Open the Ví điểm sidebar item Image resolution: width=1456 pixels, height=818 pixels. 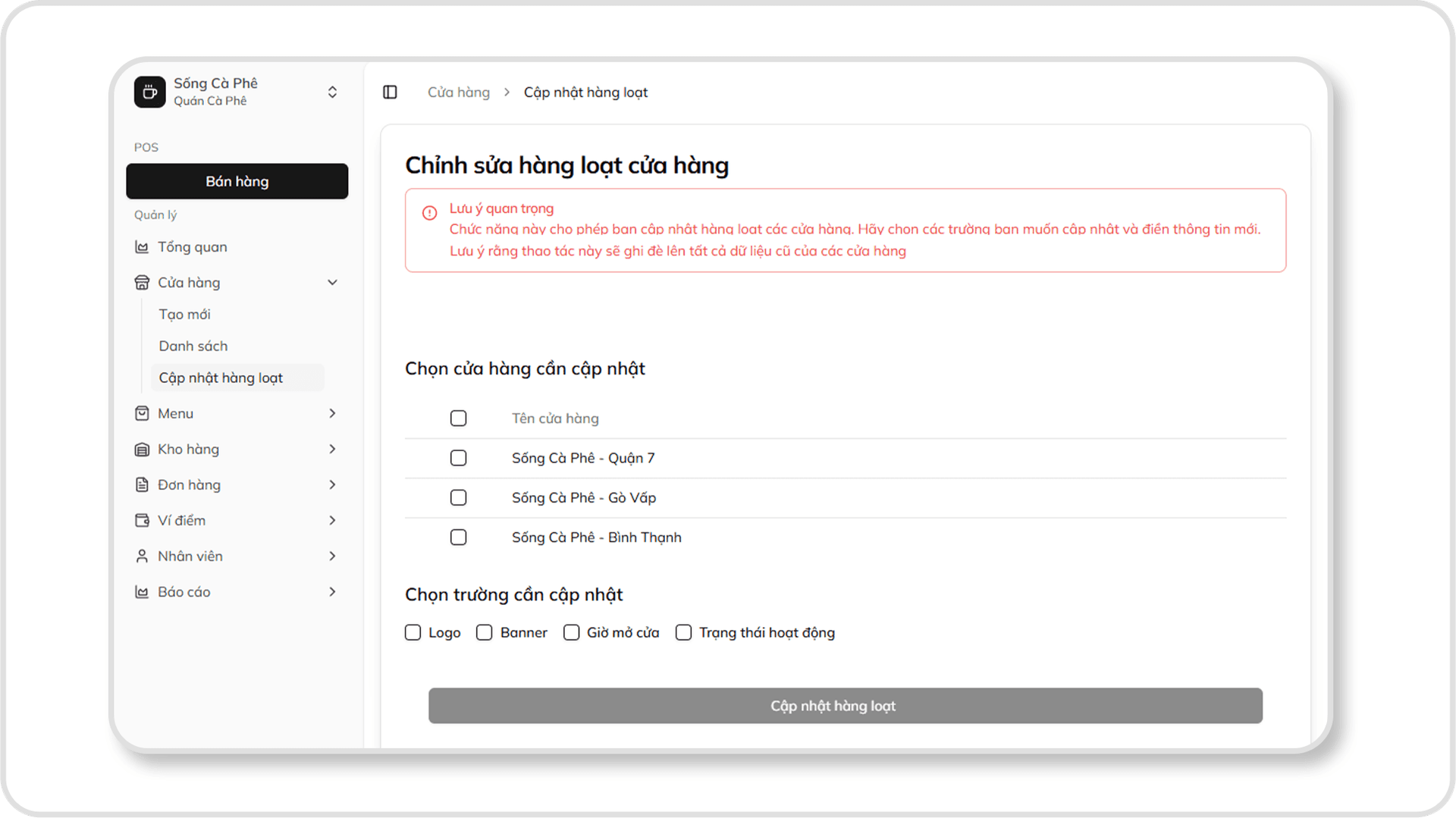coord(237,520)
